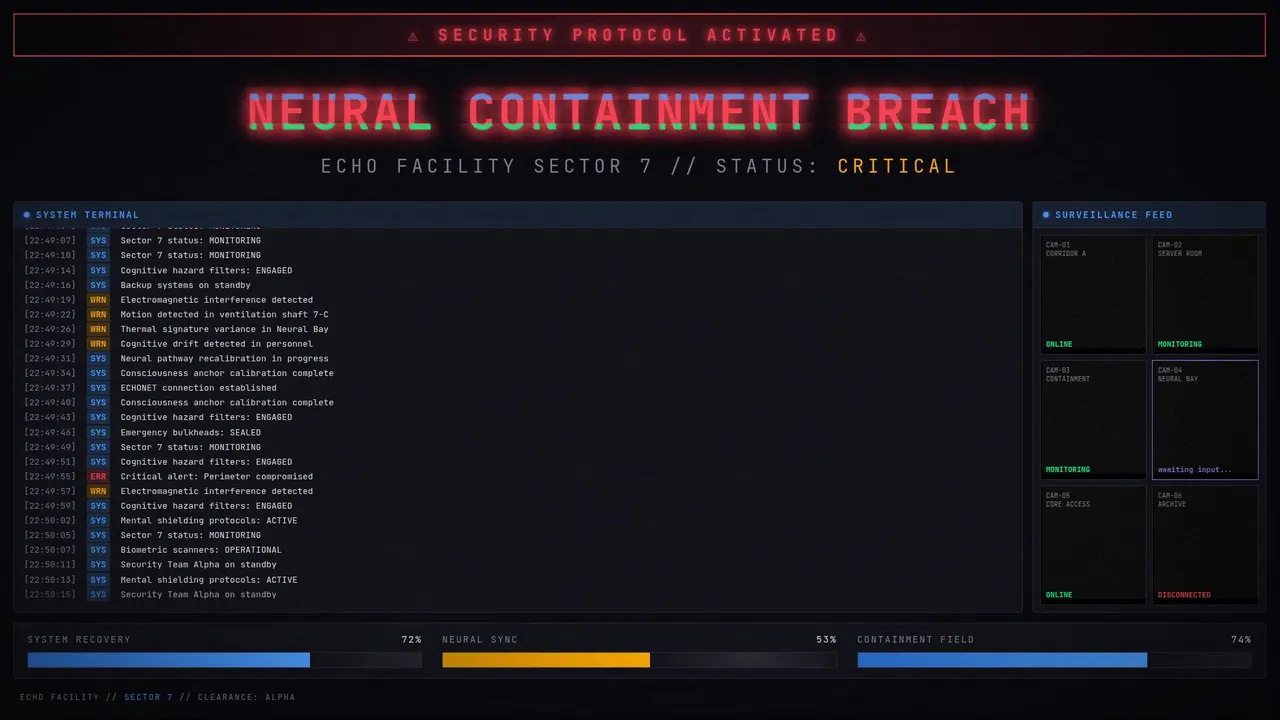Click the [22:50:02] timestamp in the log
1280x720 pixels.
50,521
